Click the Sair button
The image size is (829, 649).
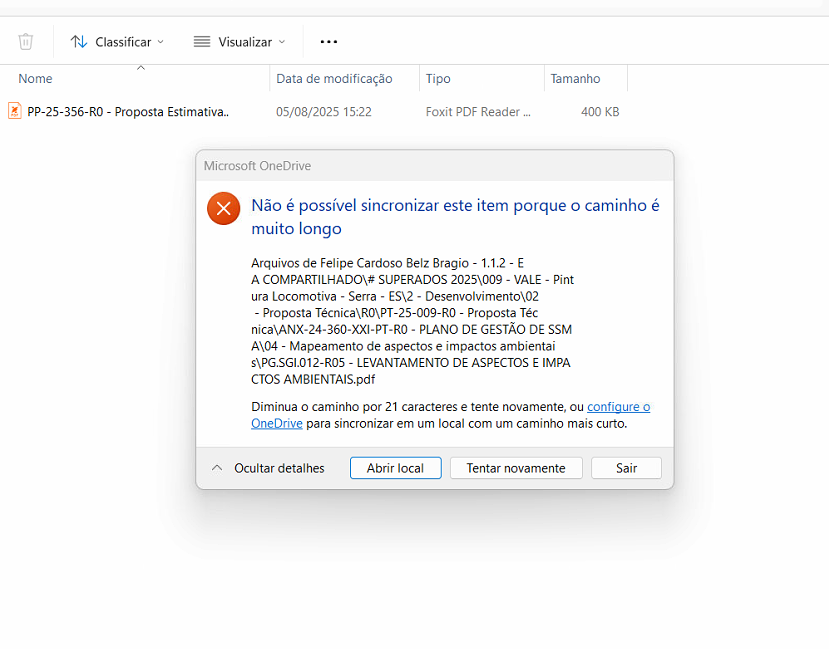tap(627, 468)
